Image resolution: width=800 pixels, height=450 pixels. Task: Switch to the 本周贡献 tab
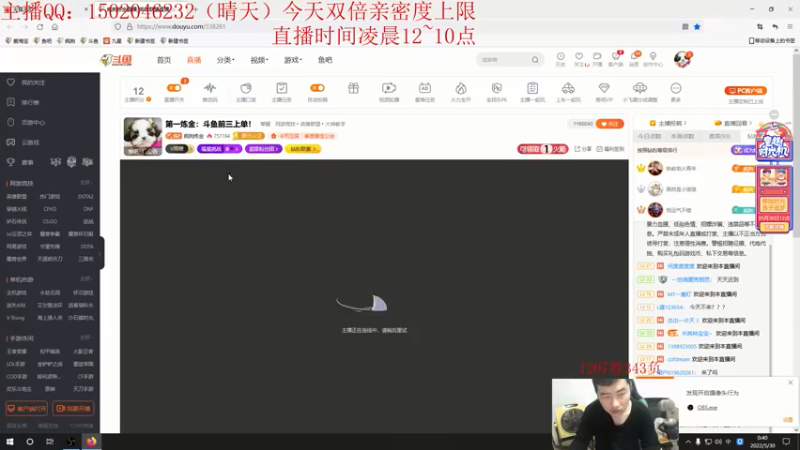(x=683, y=136)
